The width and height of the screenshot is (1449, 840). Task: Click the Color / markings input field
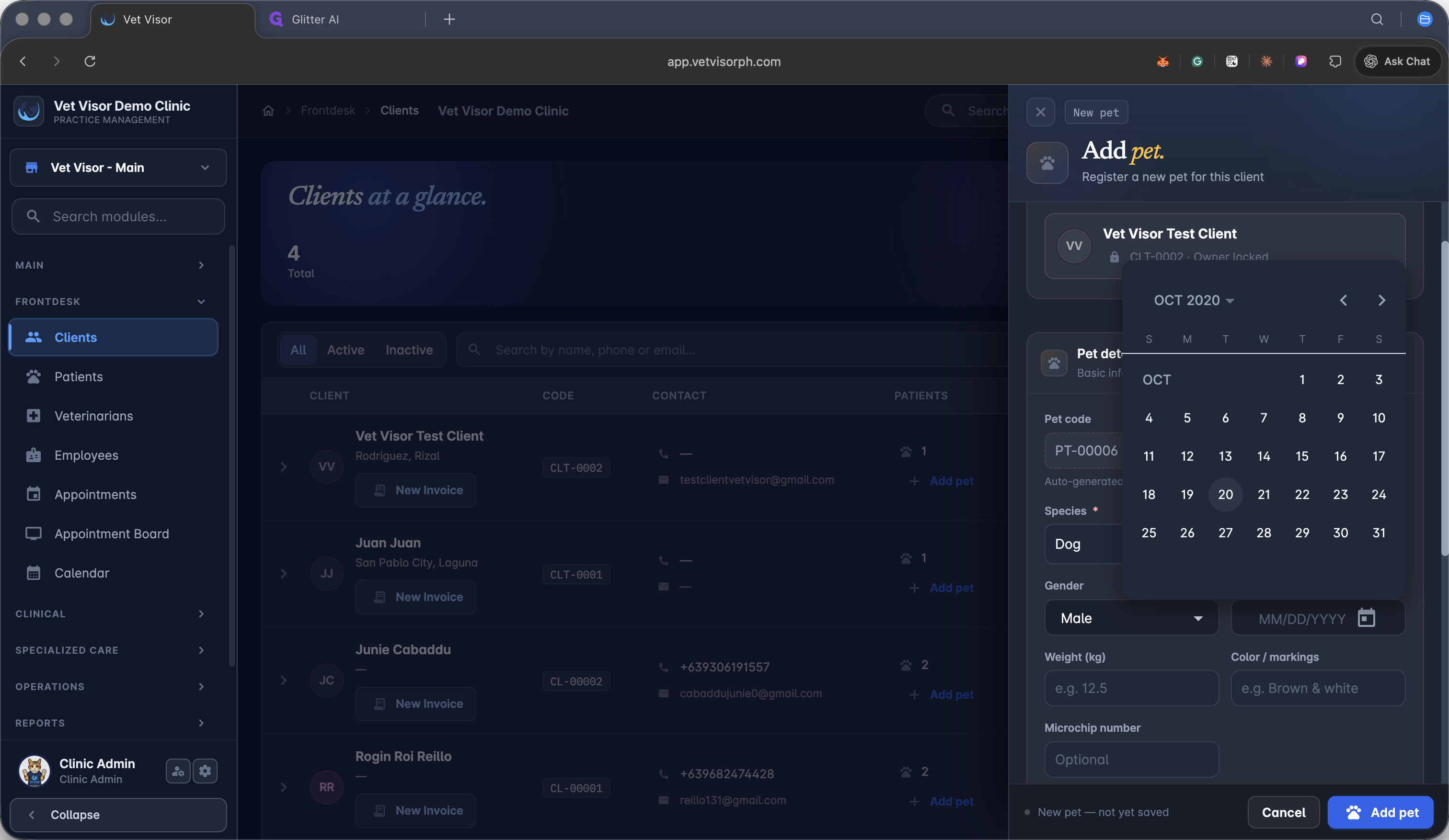coord(1318,688)
